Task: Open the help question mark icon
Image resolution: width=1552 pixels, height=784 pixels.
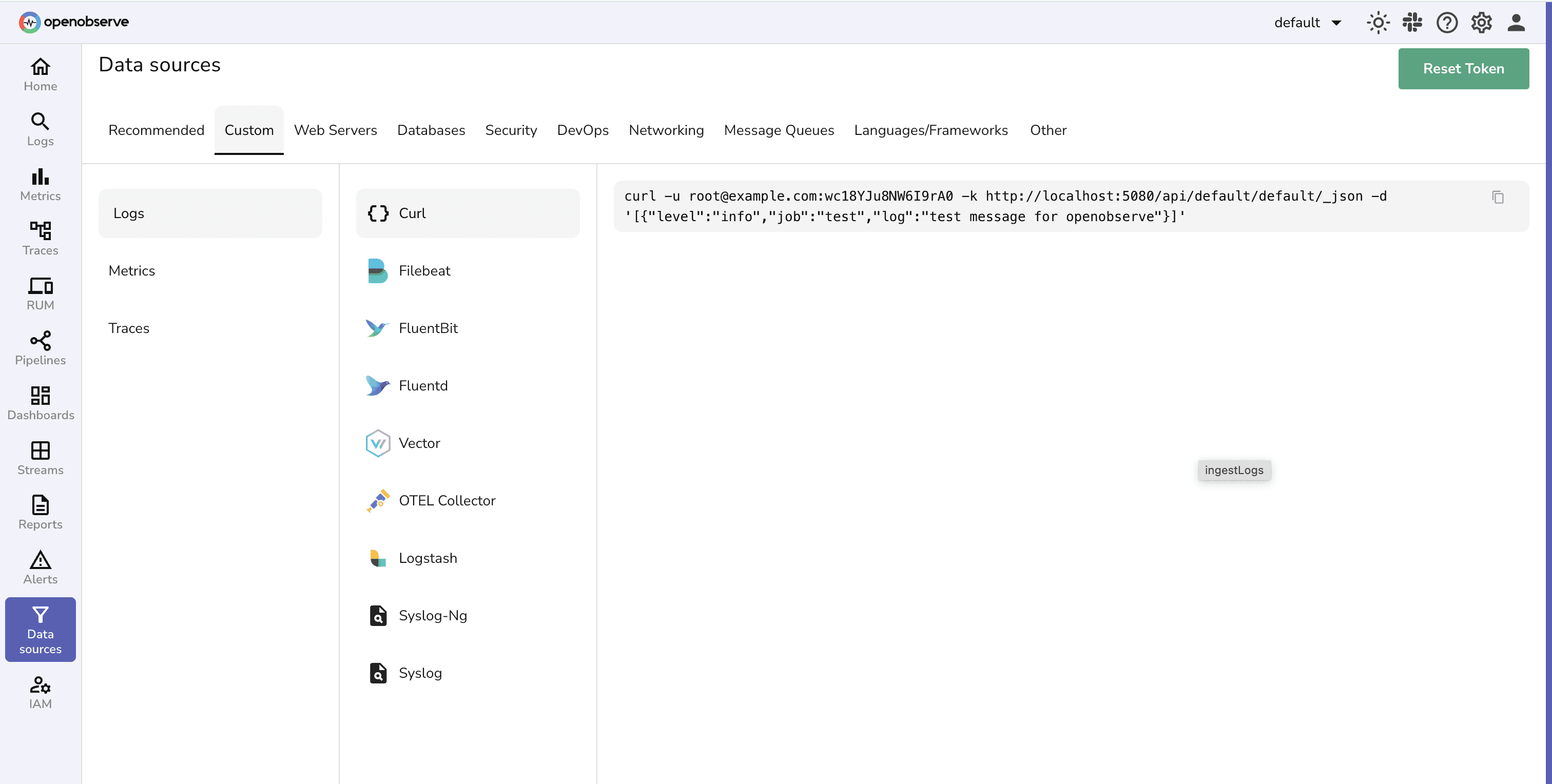Action: tap(1447, 22)
